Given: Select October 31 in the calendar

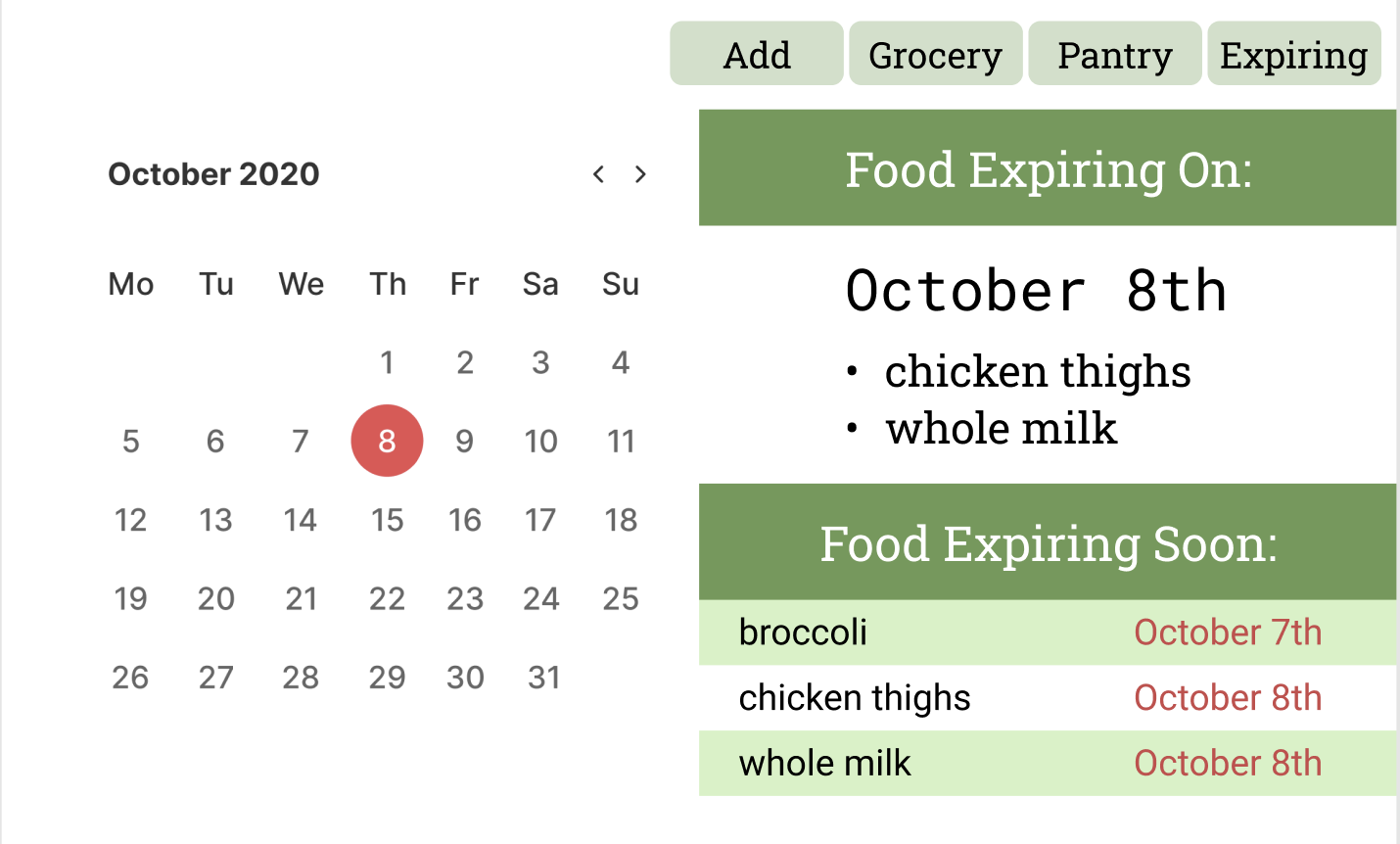Looking at the screenshot, I should (x=543, y=678).
